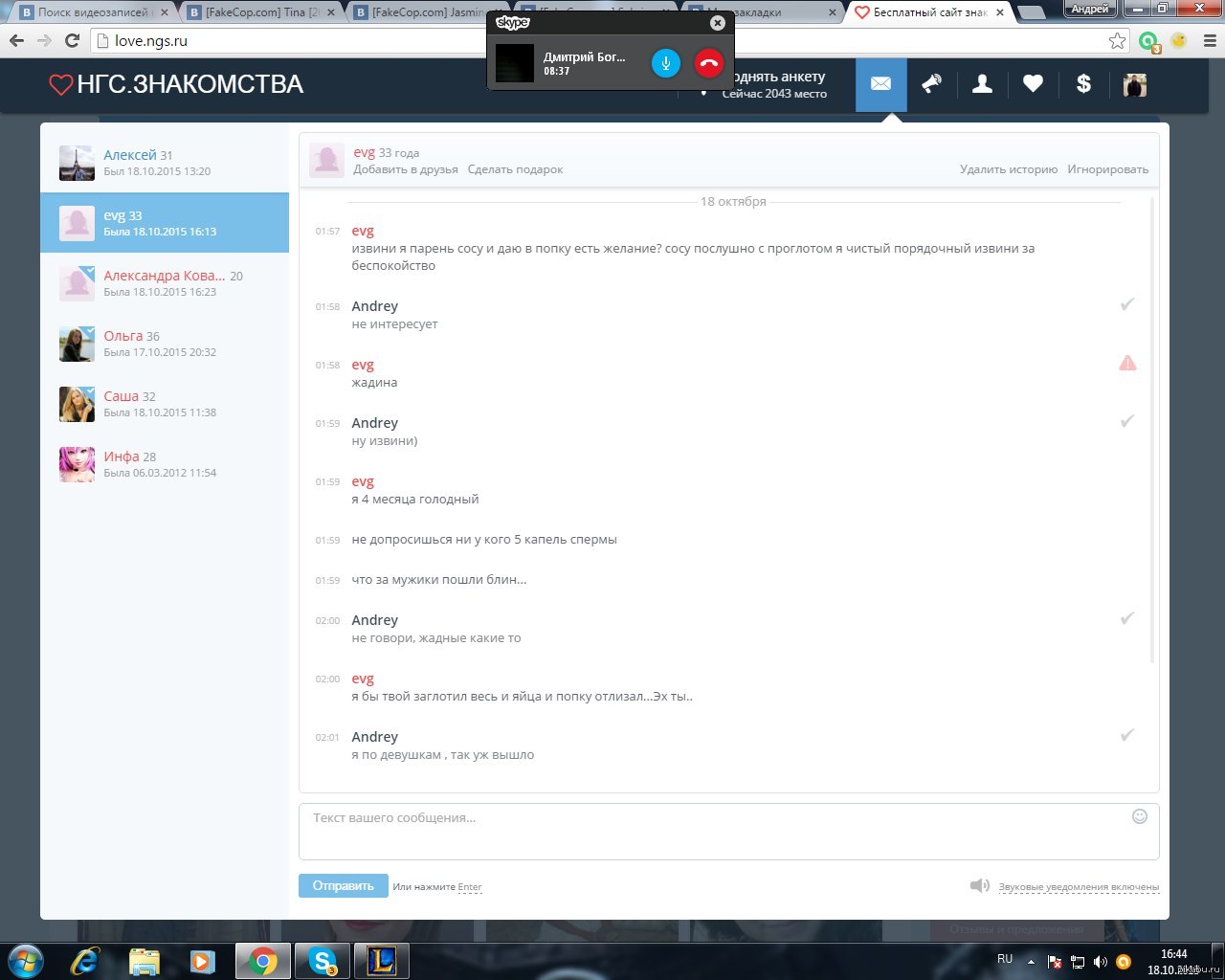Screen dimensions: 1225x980
Task: Open conversation with Александра Кова... 20
Action: pyautogui.click(x=165, y=283)
